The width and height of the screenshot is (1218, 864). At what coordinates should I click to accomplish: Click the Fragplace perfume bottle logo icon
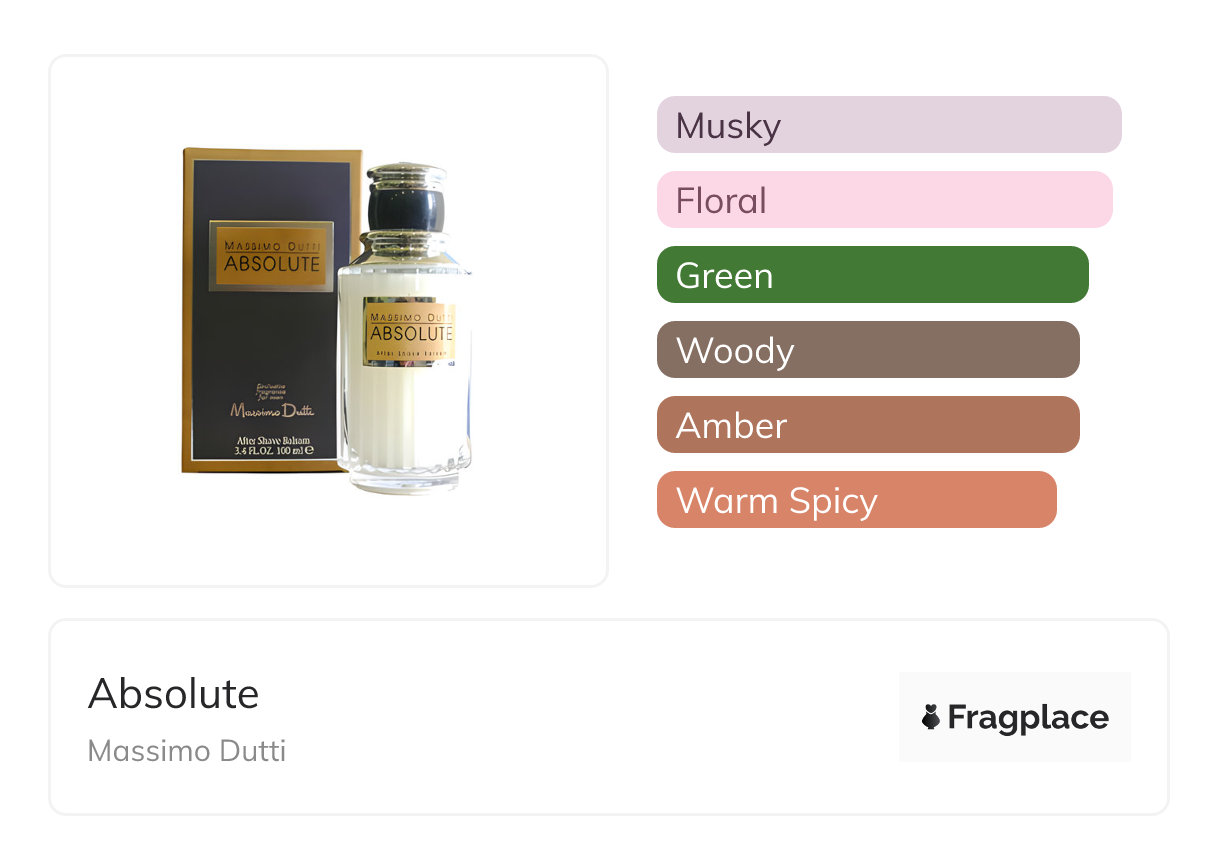click(x=931, y=717)
